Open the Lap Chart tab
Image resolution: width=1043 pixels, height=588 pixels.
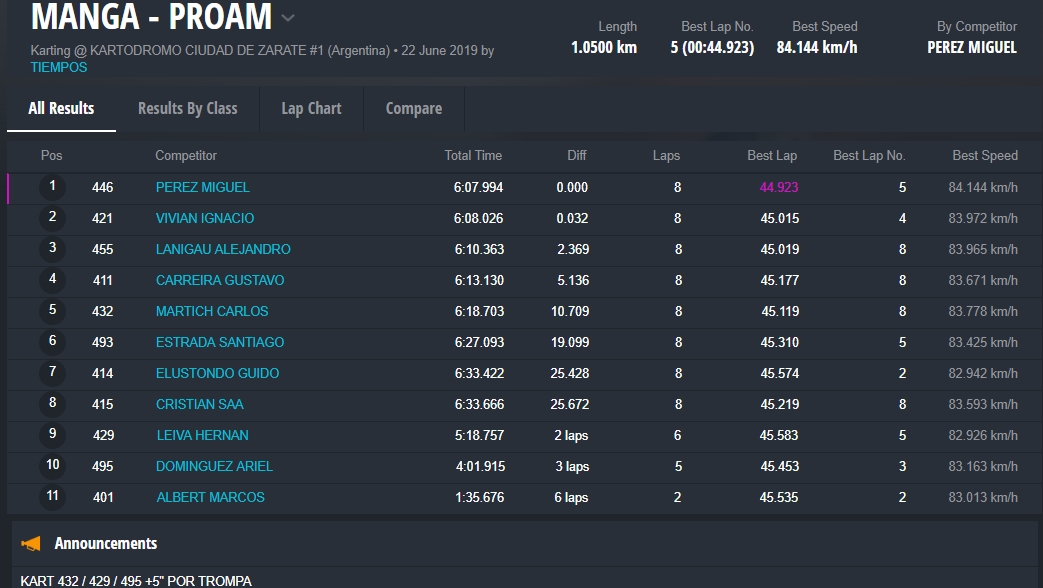[x=311, y=108]
